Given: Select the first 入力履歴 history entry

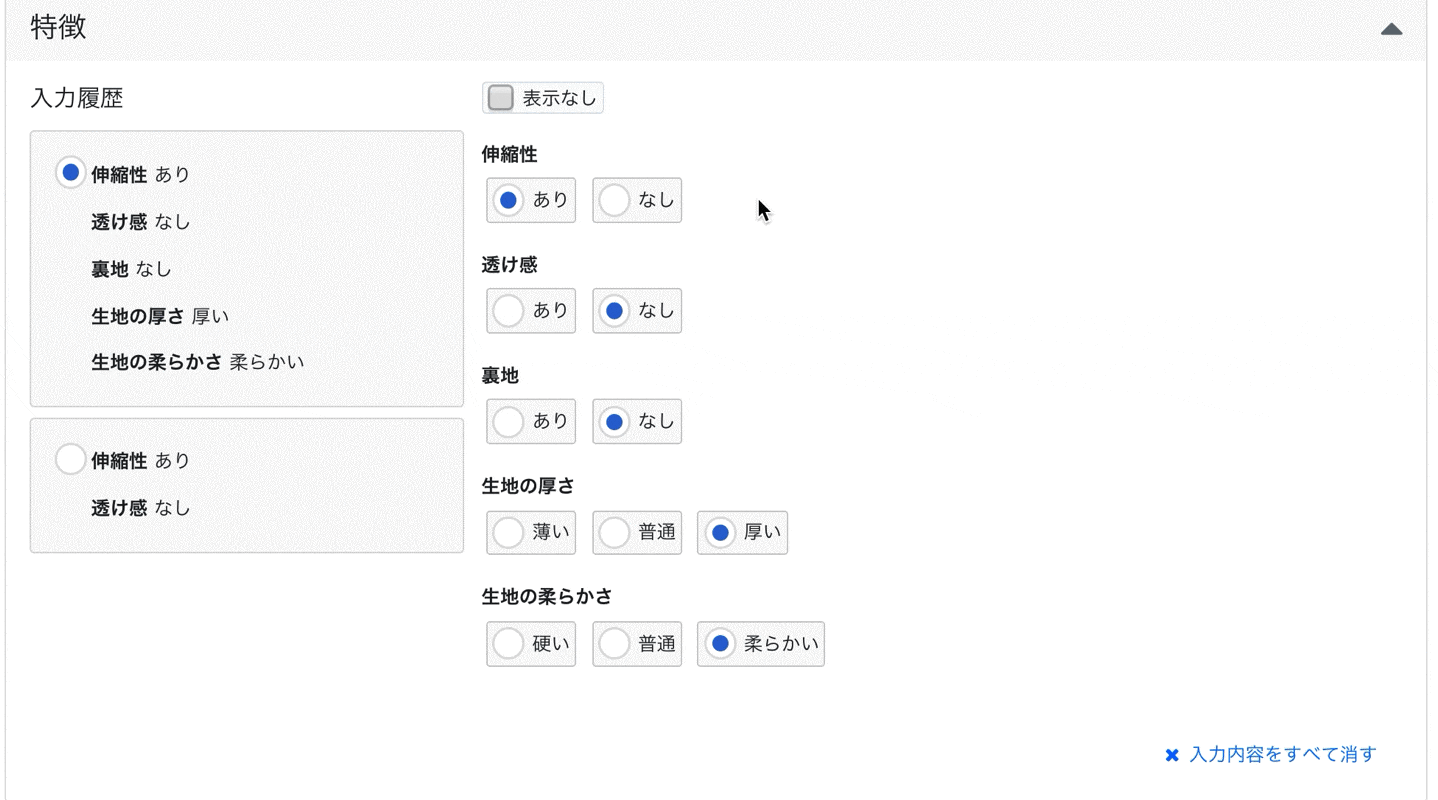Looking at the screenshot, I should (x=70, y=172).
